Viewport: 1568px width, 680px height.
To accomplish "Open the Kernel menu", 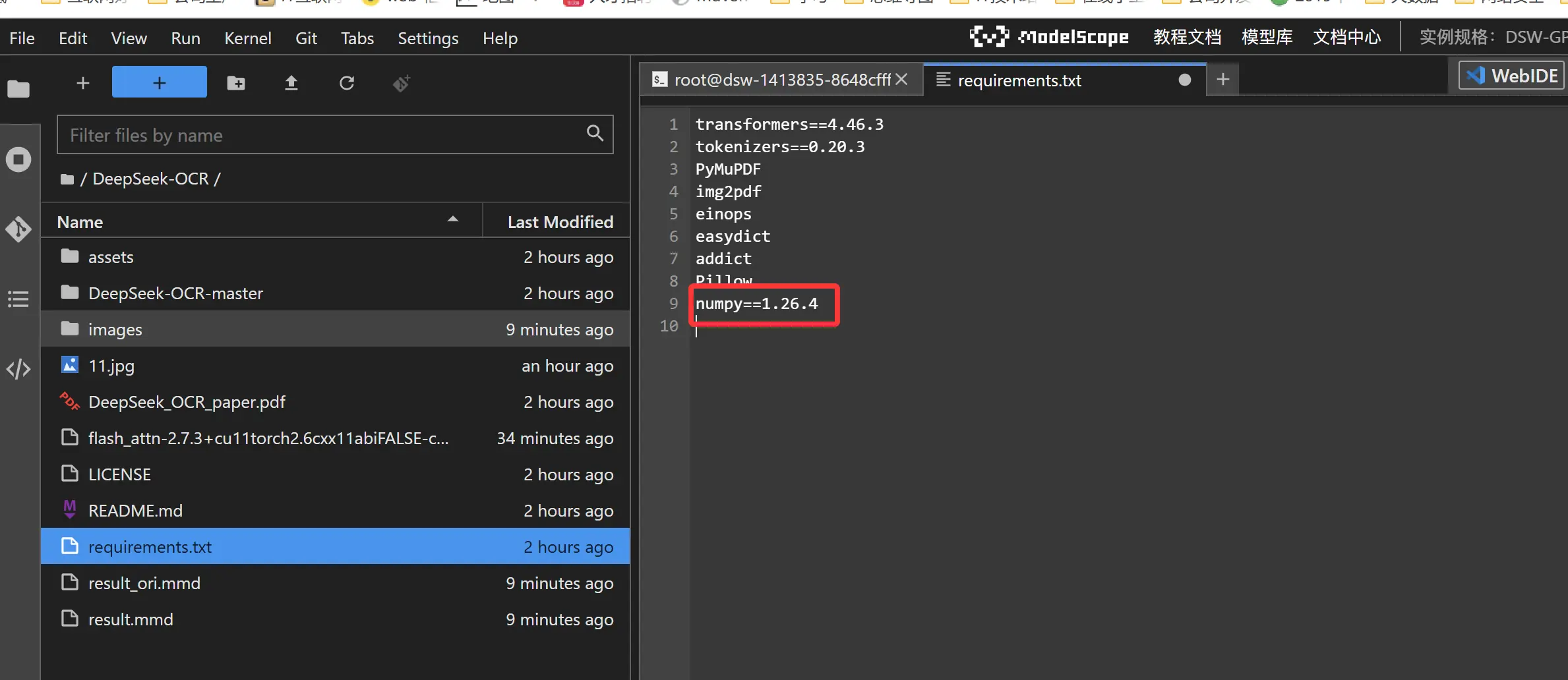I will pyautogui.click(x=247, y=38).
